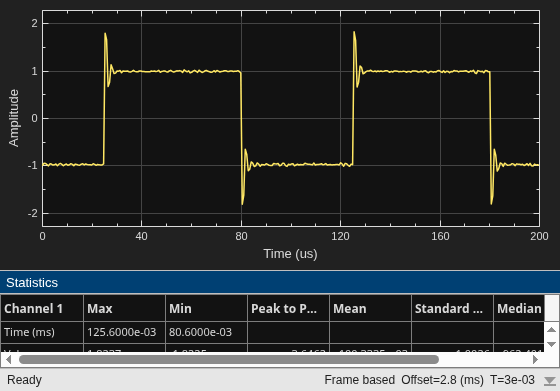The height and width of the screenshot is (391, 560).
Task: Click the horizontal scrollbar left arrow
Action: [9, 360]
